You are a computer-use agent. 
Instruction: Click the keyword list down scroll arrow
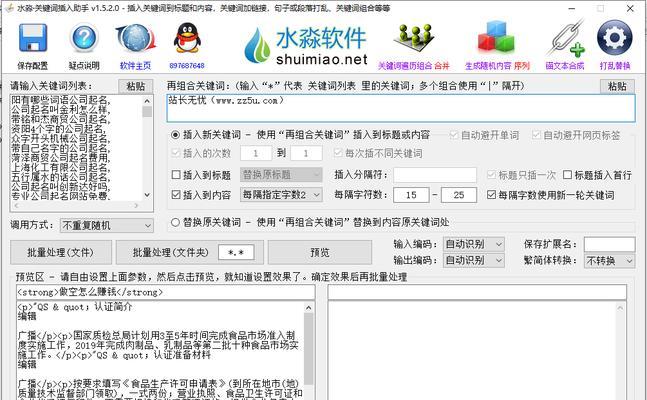point(147,195)
